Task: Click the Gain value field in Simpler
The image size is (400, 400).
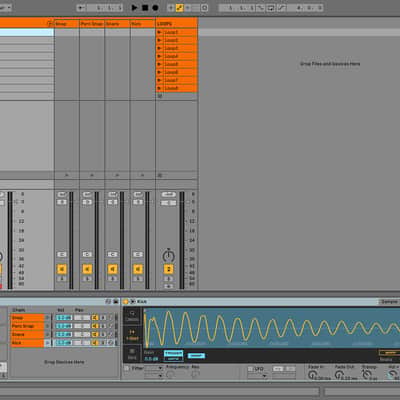Action: pyautogui.click(x=151, y=359)
